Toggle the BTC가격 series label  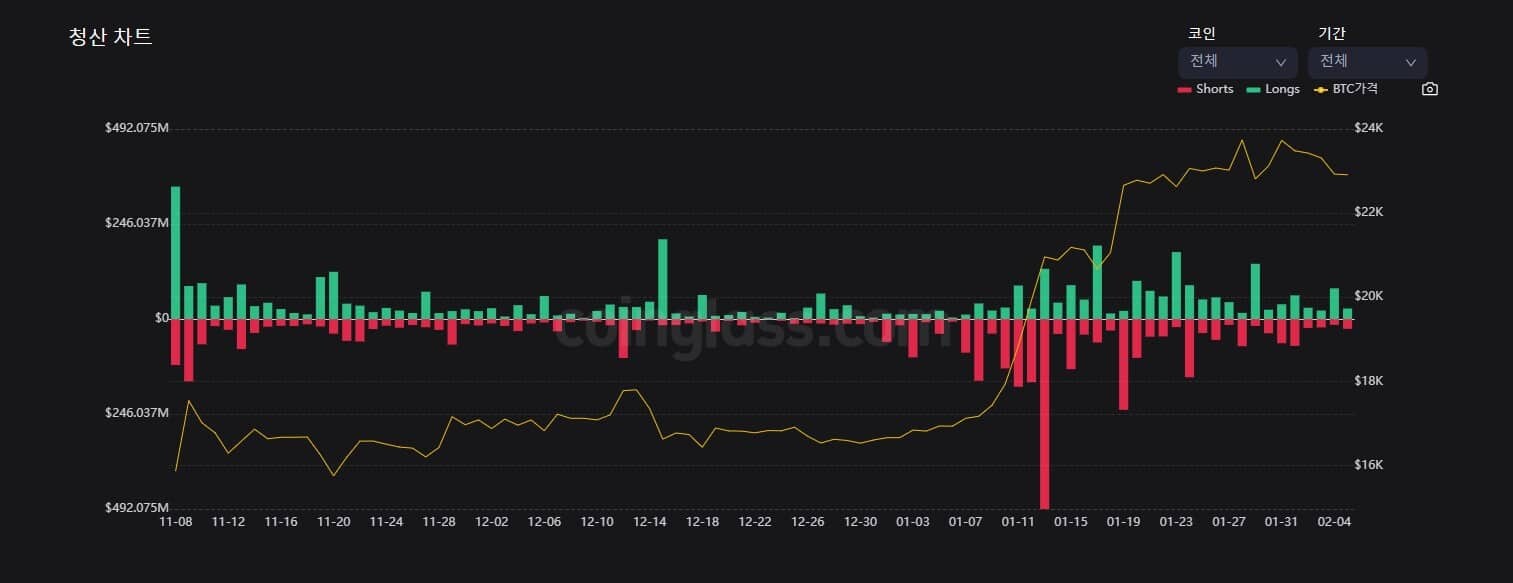[x=1356, y=89]
